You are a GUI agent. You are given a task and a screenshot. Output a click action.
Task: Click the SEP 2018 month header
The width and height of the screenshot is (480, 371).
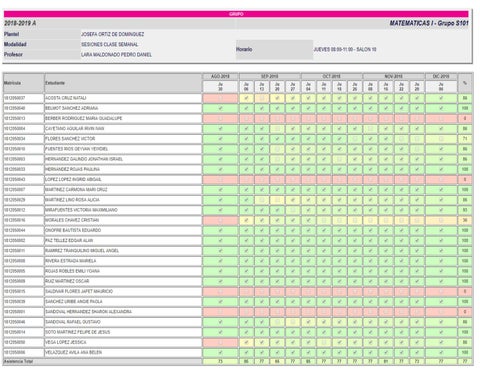269,76
